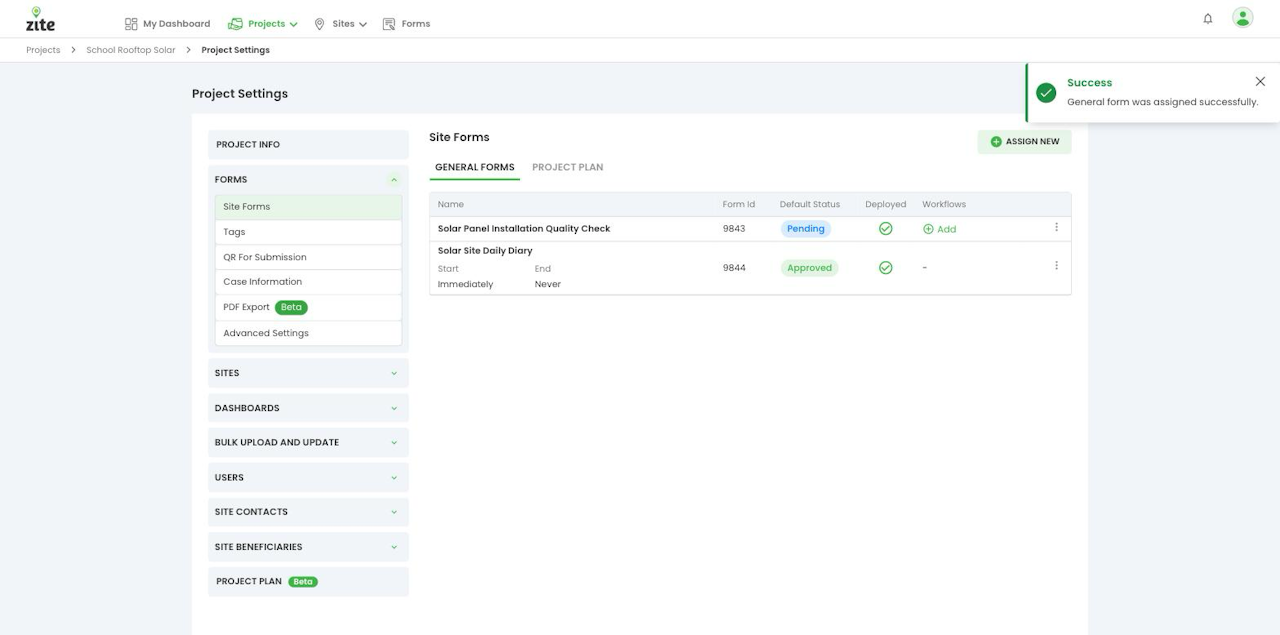
Task: Open options menu for Solar Site Daily Diary
Action: click(x=1056, y=266)
